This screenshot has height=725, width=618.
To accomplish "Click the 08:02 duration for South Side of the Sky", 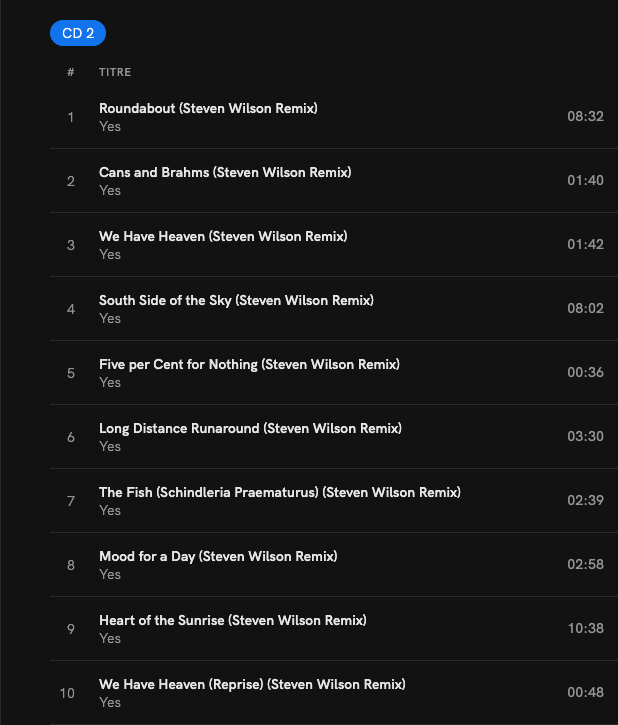I will click(x=585, y=309).
